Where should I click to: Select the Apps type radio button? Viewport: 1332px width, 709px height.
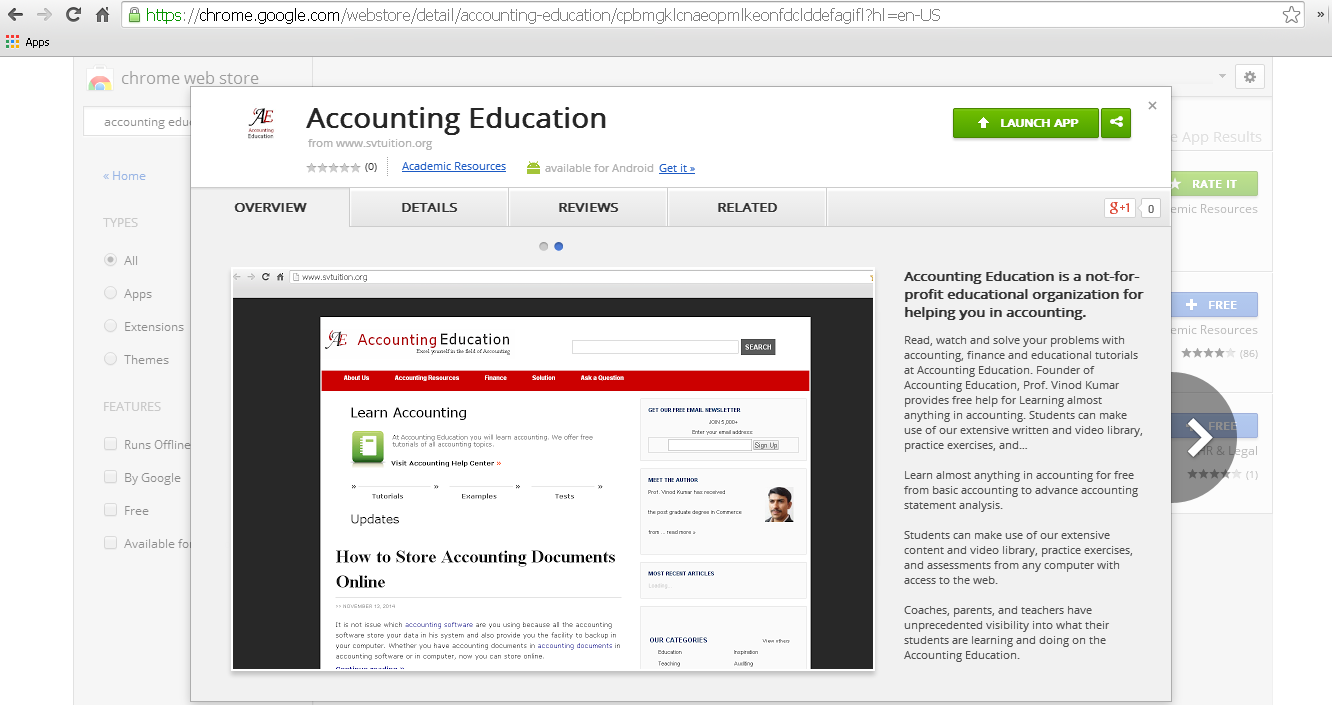[x=110, y=293]
